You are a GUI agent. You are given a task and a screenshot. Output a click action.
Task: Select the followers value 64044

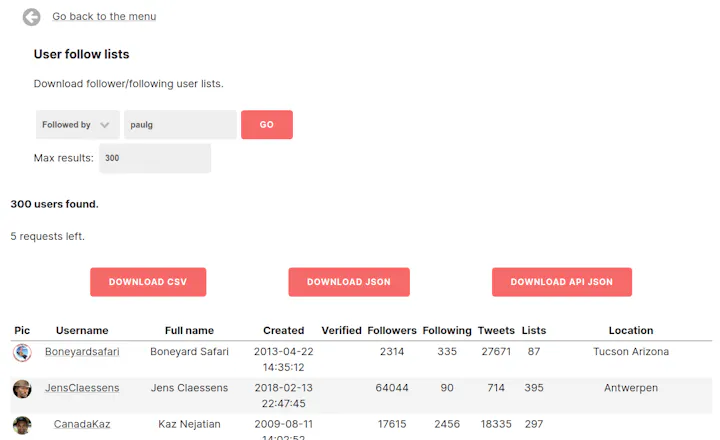click(392, 388)
